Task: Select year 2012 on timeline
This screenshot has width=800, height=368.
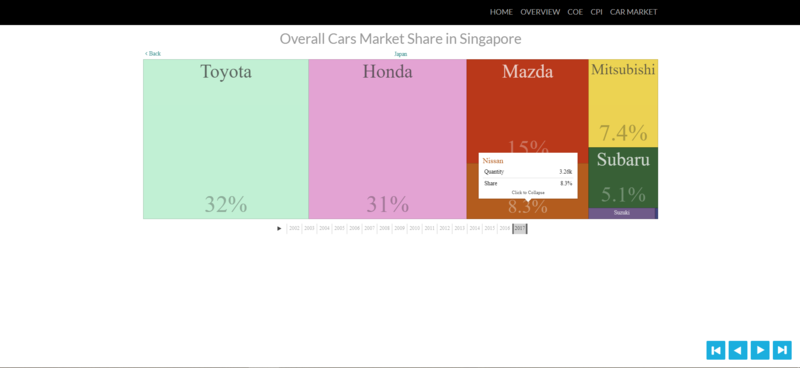Action: (445, 228)
